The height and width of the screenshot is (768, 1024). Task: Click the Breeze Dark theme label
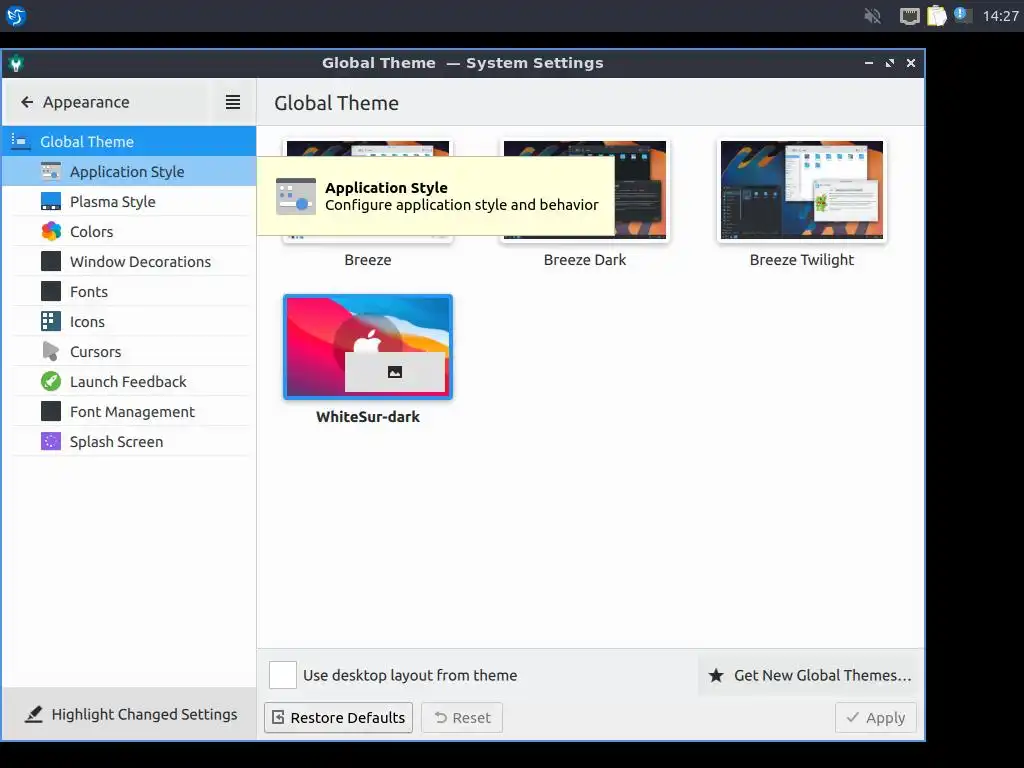pyautogui.click(x=584, y=260)
